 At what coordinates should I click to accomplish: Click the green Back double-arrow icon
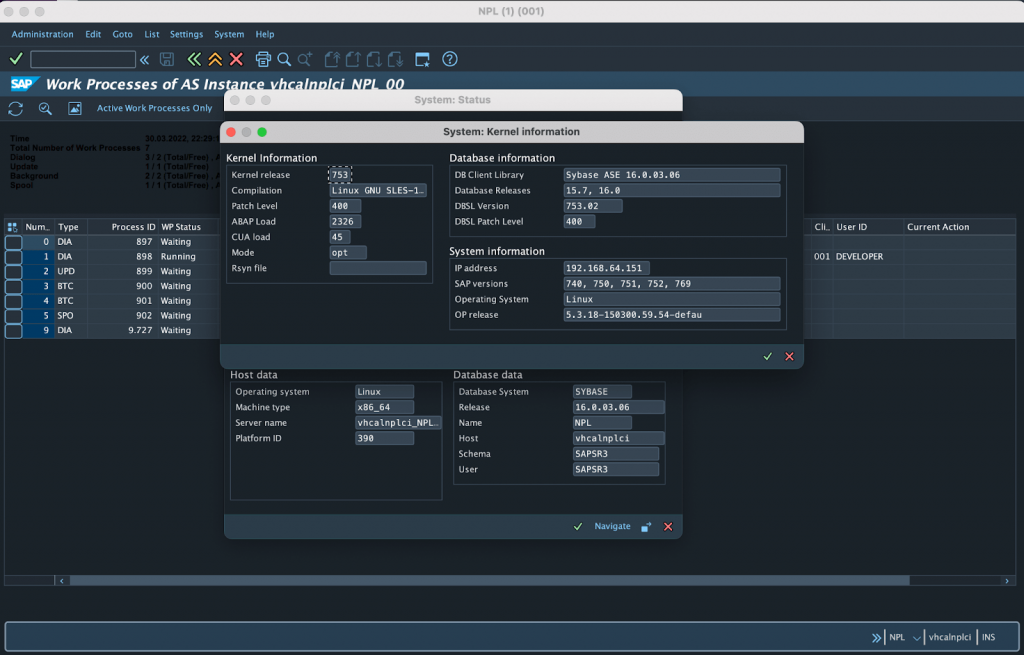coord(194,59)
